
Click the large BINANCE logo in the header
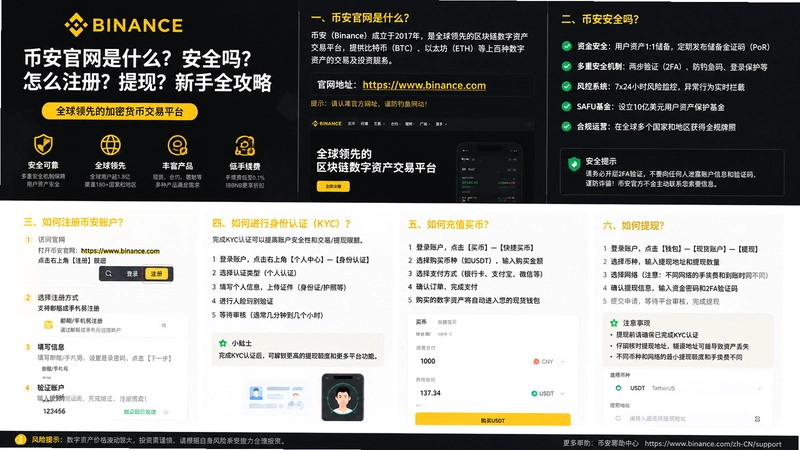tap(124, 25)
